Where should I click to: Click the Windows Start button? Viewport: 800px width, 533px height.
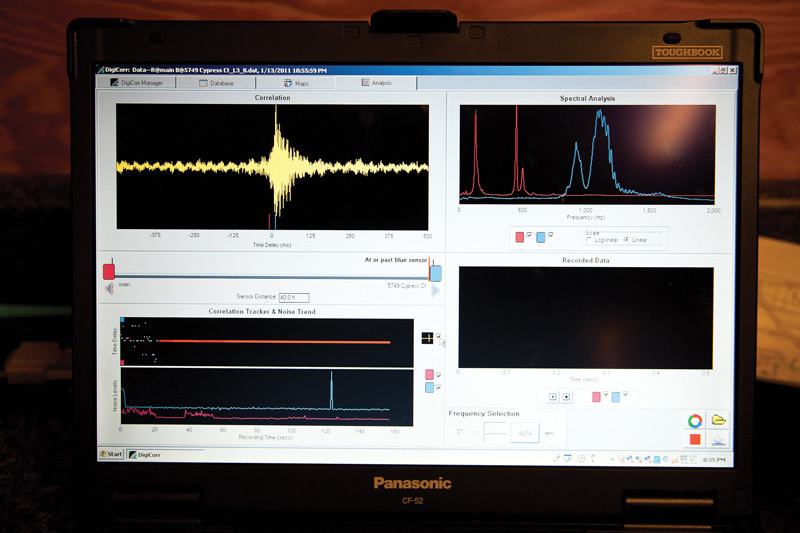tap(112, 454)
